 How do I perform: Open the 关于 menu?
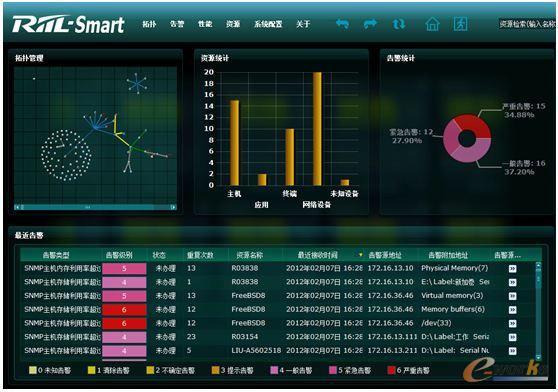[303, 24]
